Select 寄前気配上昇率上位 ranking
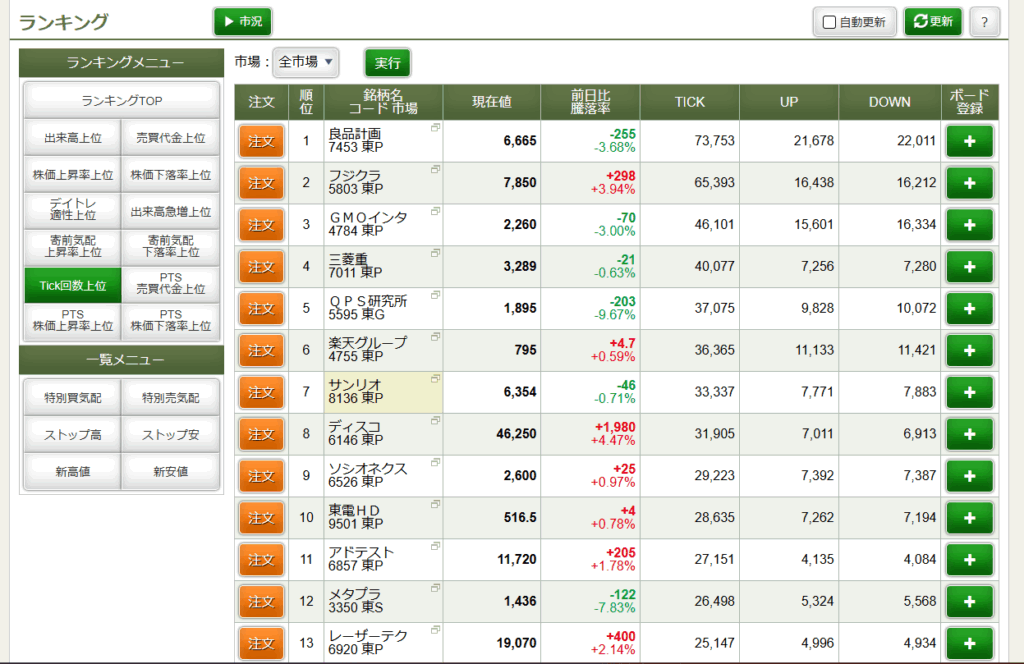Viewport: 1024px width, 664px height. tap(72, 247)
